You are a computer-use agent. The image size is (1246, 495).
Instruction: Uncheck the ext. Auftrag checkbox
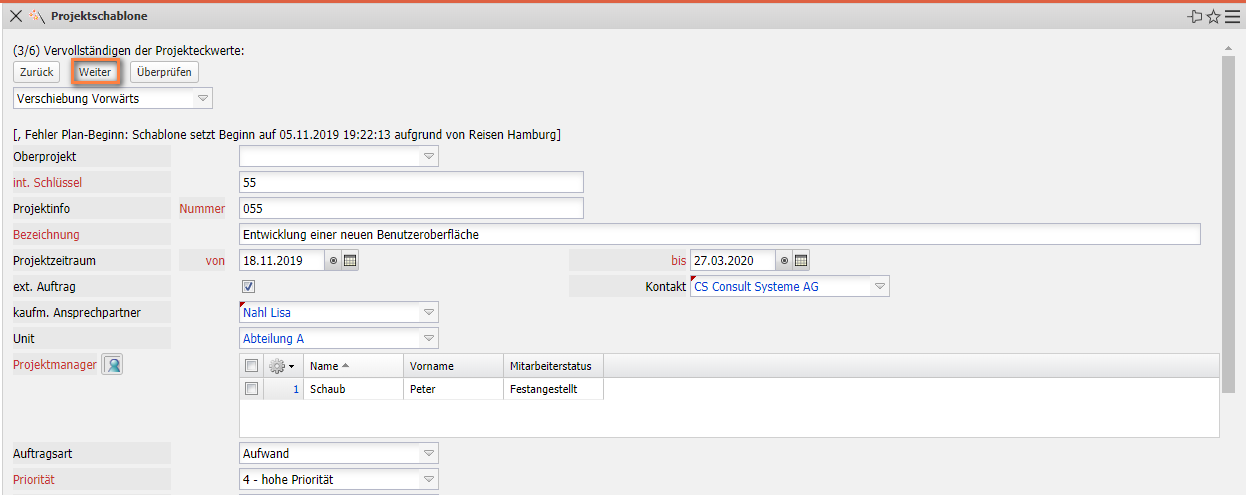pyautogui.click(x=249, y=287)
